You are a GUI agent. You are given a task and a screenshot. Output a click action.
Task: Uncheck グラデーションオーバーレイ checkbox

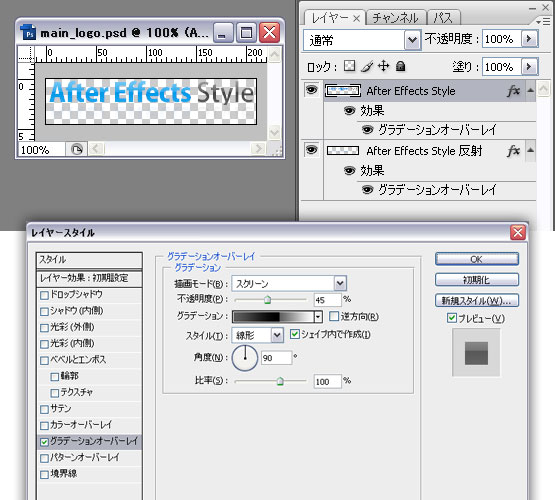[44, 442]
